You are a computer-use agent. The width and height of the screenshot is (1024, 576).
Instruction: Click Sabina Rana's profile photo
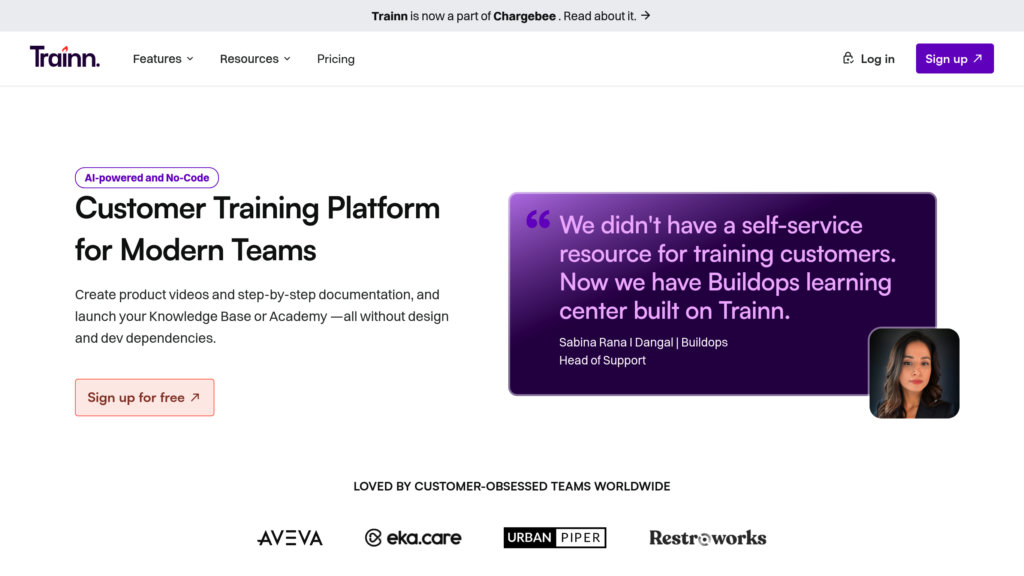pyautogui.click(x=914, y=373)
